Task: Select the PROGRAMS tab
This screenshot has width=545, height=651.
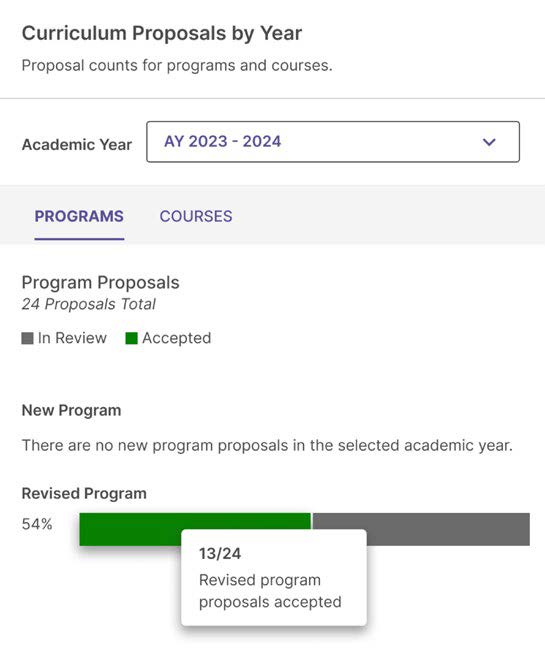Action: pos(79,216)
